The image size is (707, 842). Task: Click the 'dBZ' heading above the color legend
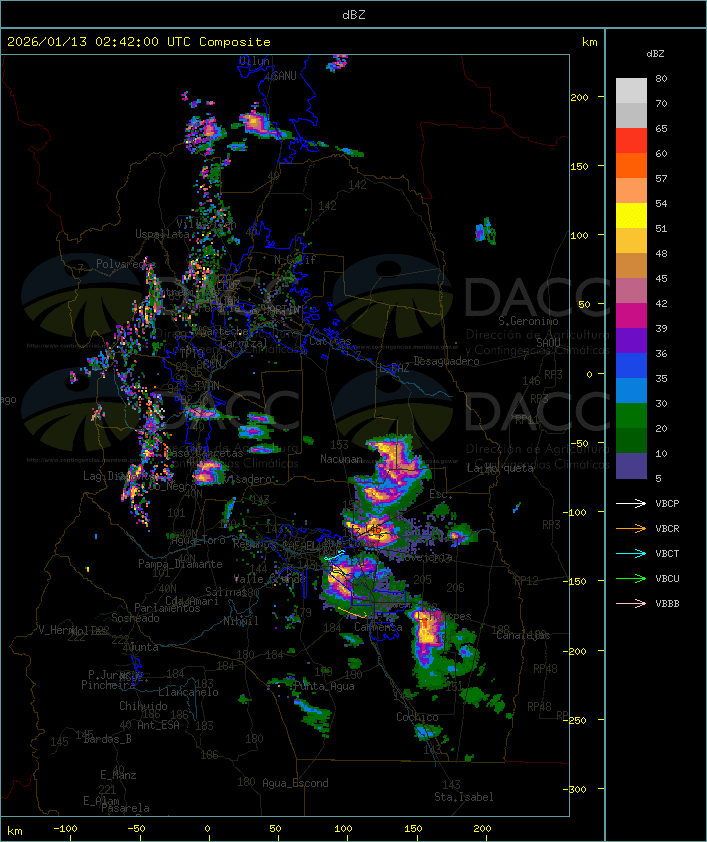655,54
